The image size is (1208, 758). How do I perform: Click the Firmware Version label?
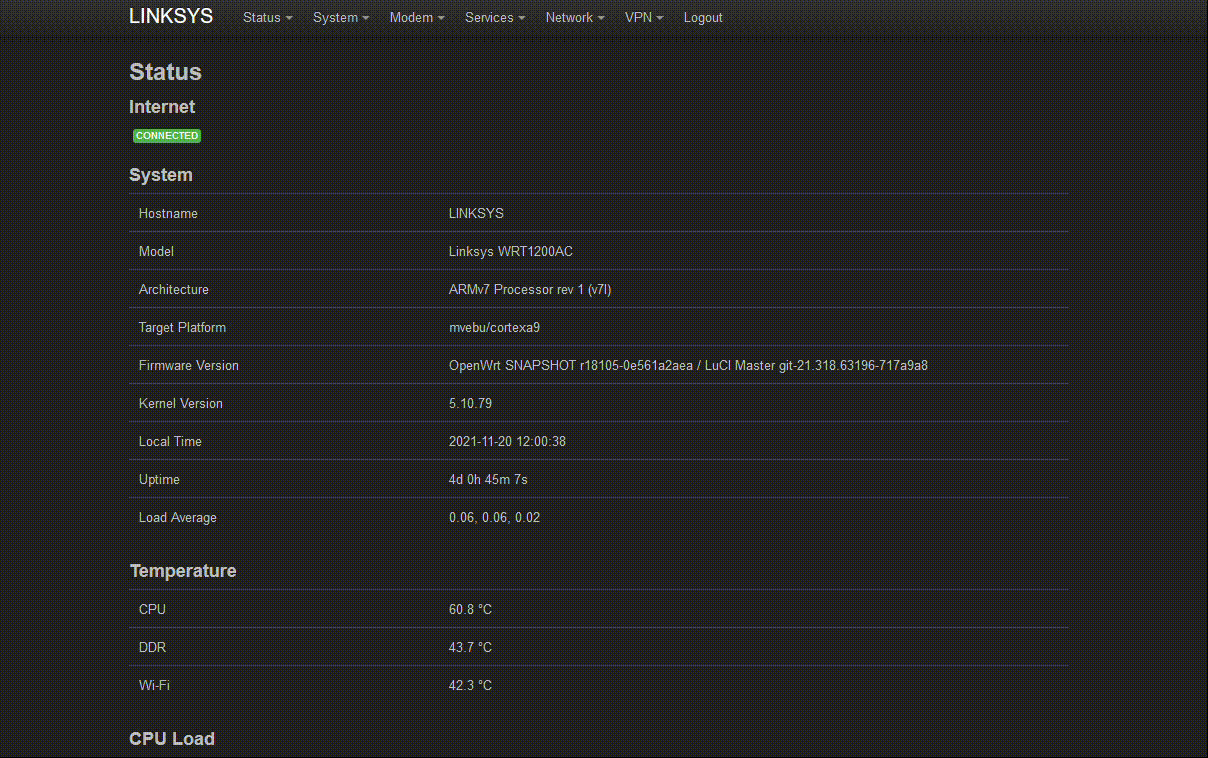tap(189, 365)
